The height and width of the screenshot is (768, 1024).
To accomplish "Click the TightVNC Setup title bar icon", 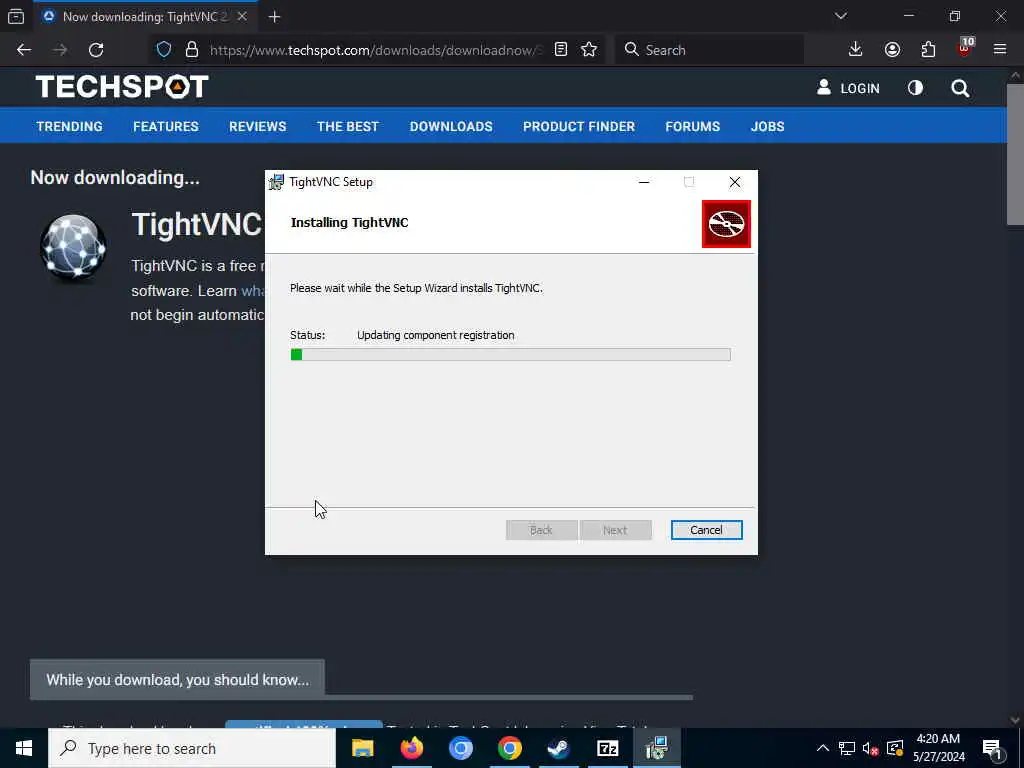I will [x=277, y=182].
